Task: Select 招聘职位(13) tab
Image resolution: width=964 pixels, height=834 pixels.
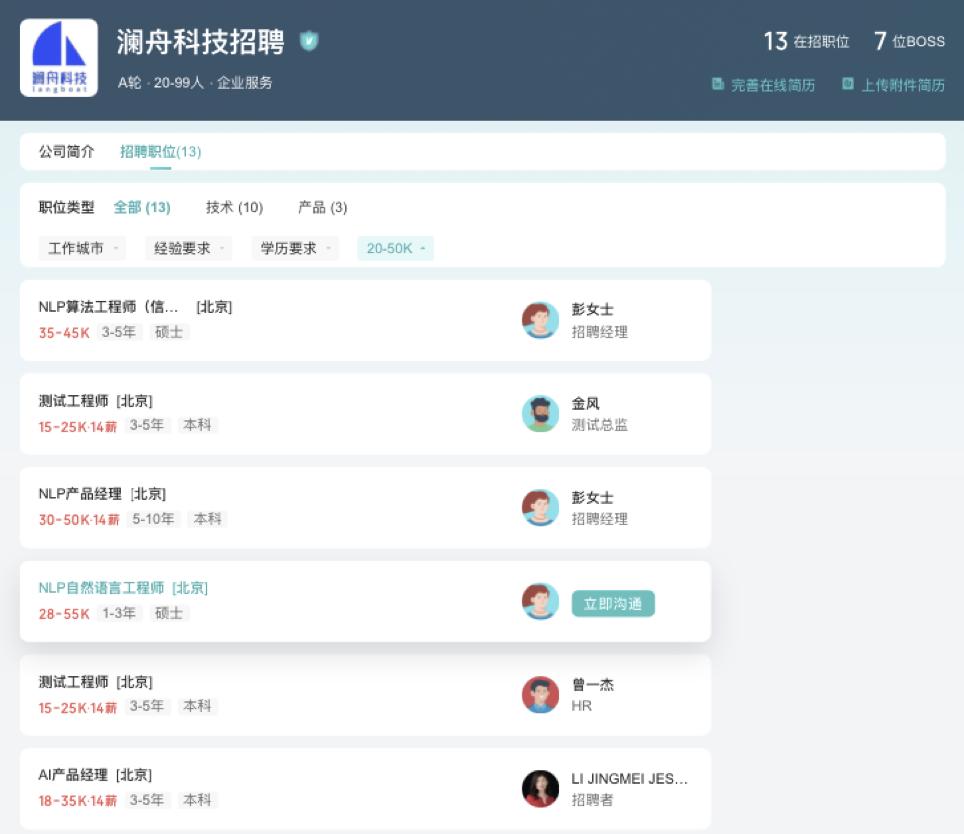Action: pyautogui.click(x=160, y=151)
